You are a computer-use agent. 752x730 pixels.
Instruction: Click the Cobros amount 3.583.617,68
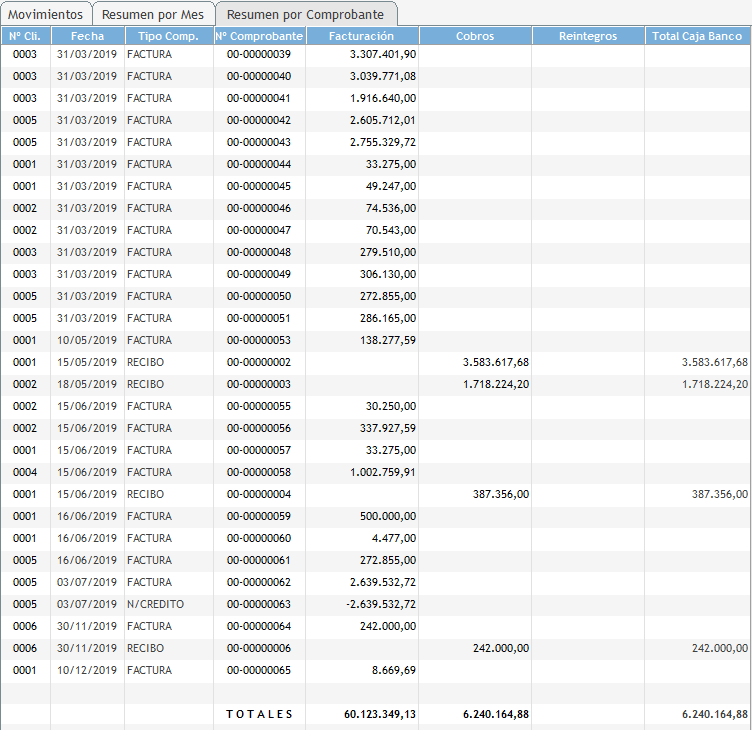point(495,362)
